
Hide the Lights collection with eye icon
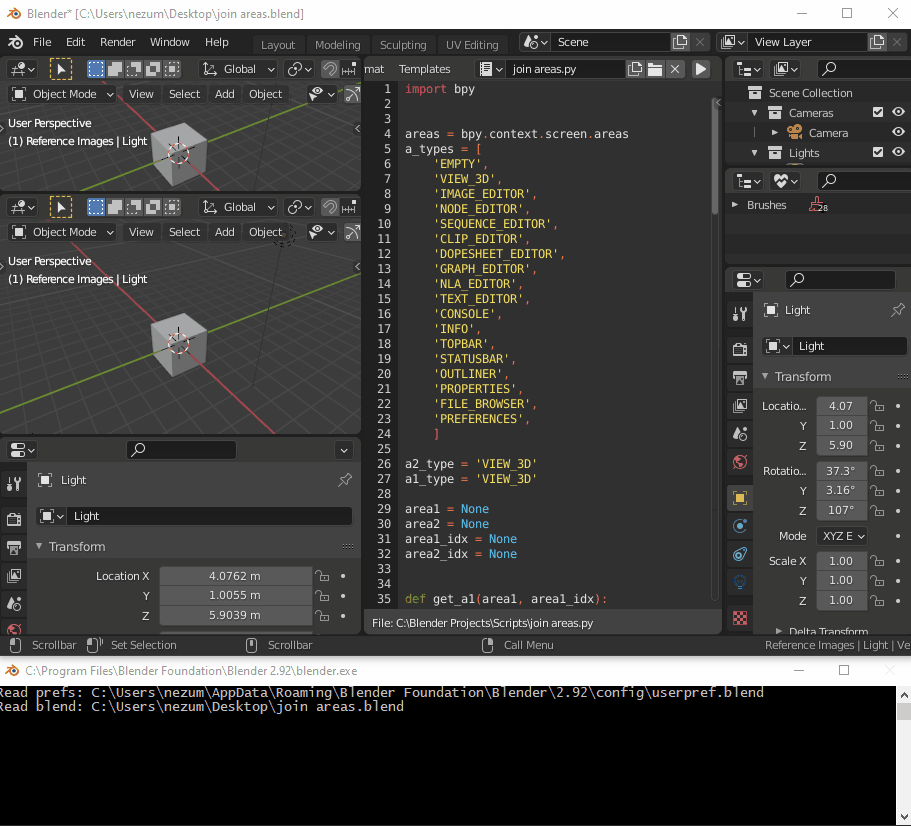point(898,152)
